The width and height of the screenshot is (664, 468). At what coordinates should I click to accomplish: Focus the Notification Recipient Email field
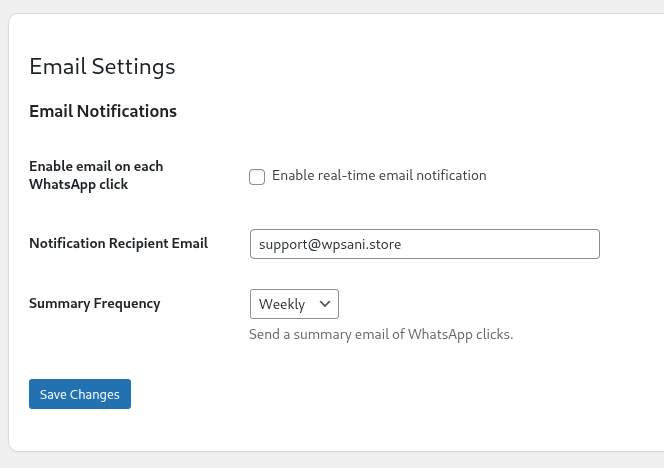[x=424, y=244]
